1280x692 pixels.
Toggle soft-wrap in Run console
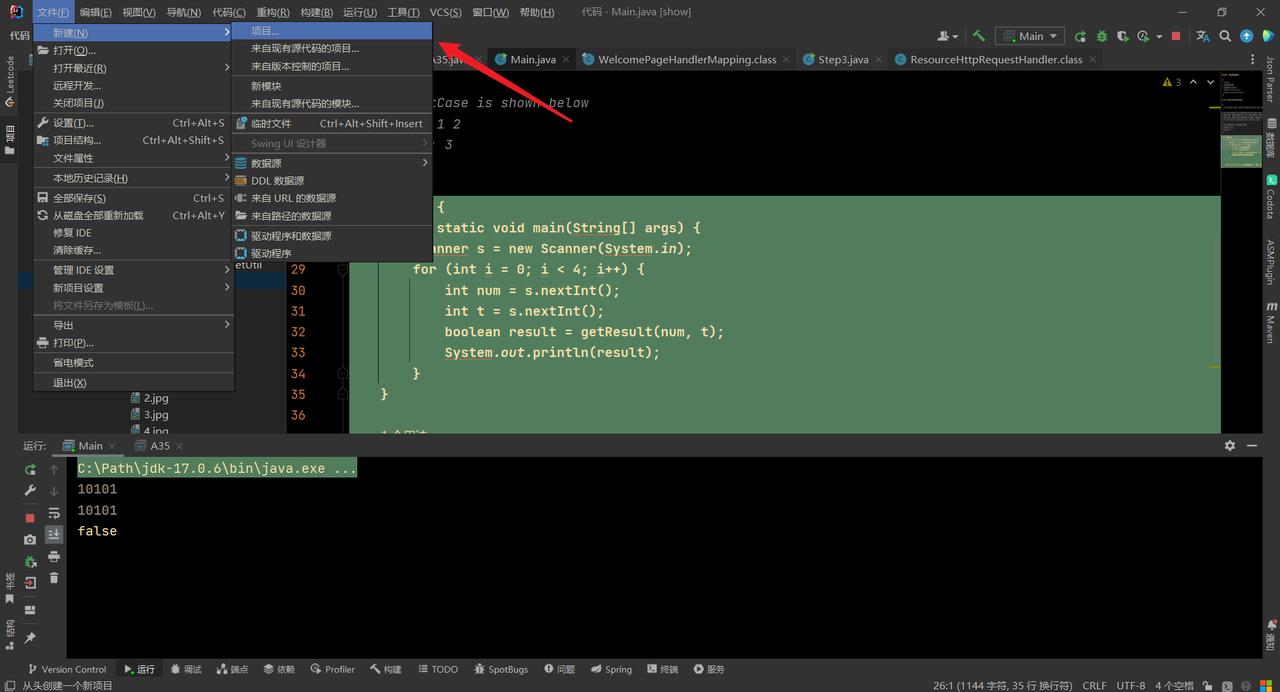click(54, 513)
